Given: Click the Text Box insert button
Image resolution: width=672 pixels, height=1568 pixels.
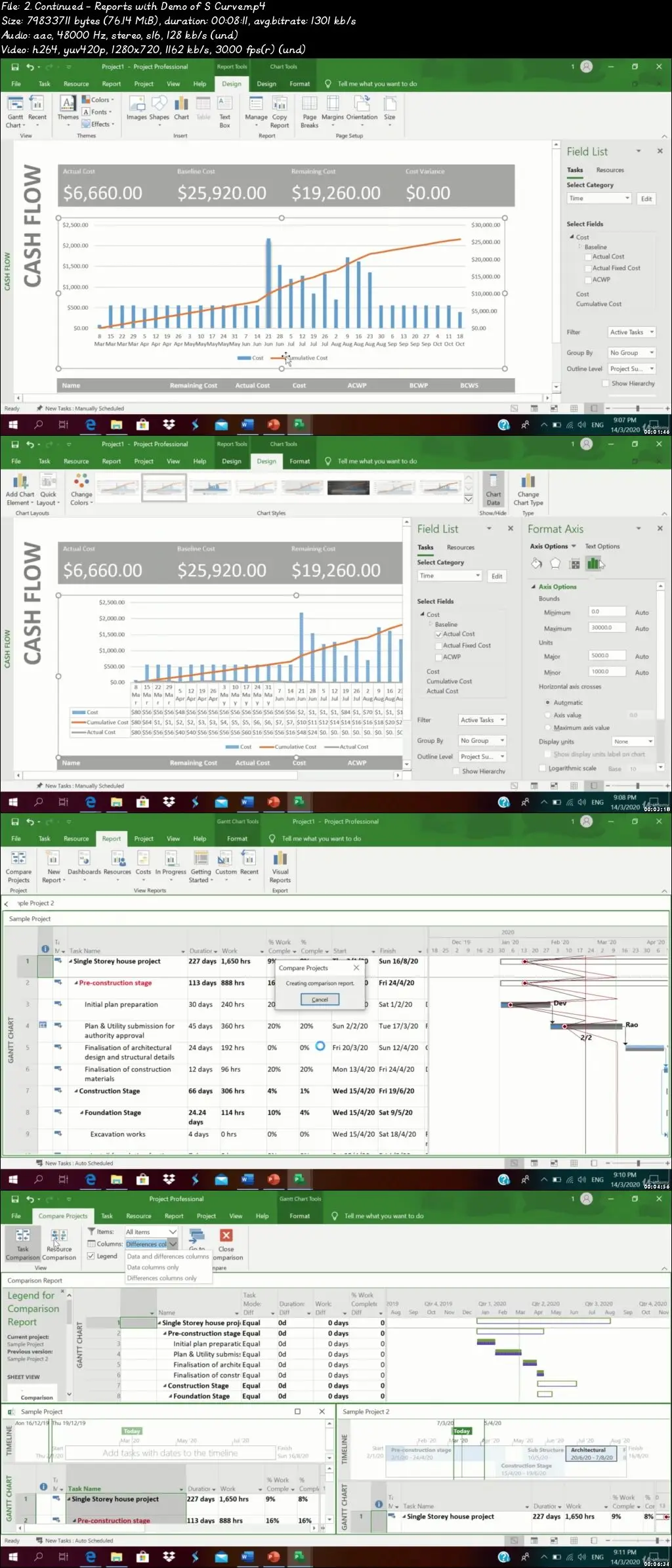Looking at the screenshot, I should [224, 112].
